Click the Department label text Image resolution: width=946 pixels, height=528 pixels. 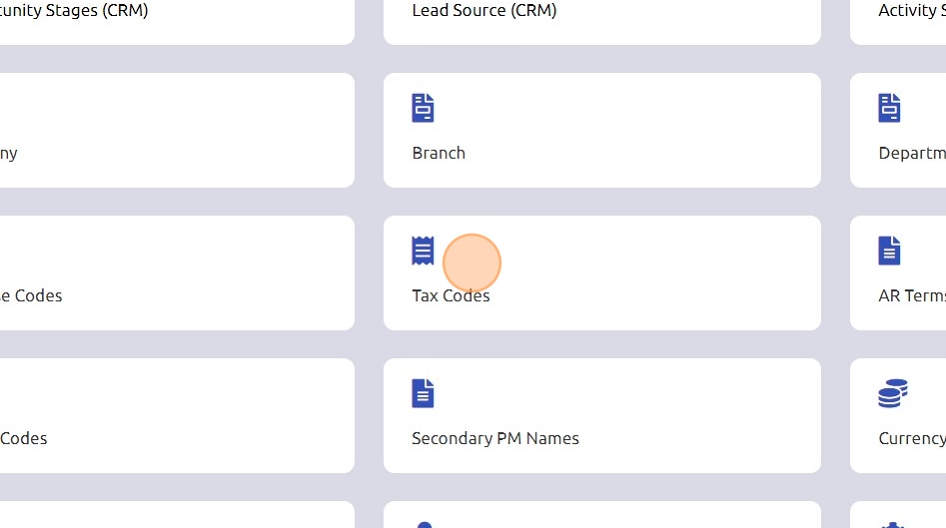pyautogui.click(x=911, y=153)
